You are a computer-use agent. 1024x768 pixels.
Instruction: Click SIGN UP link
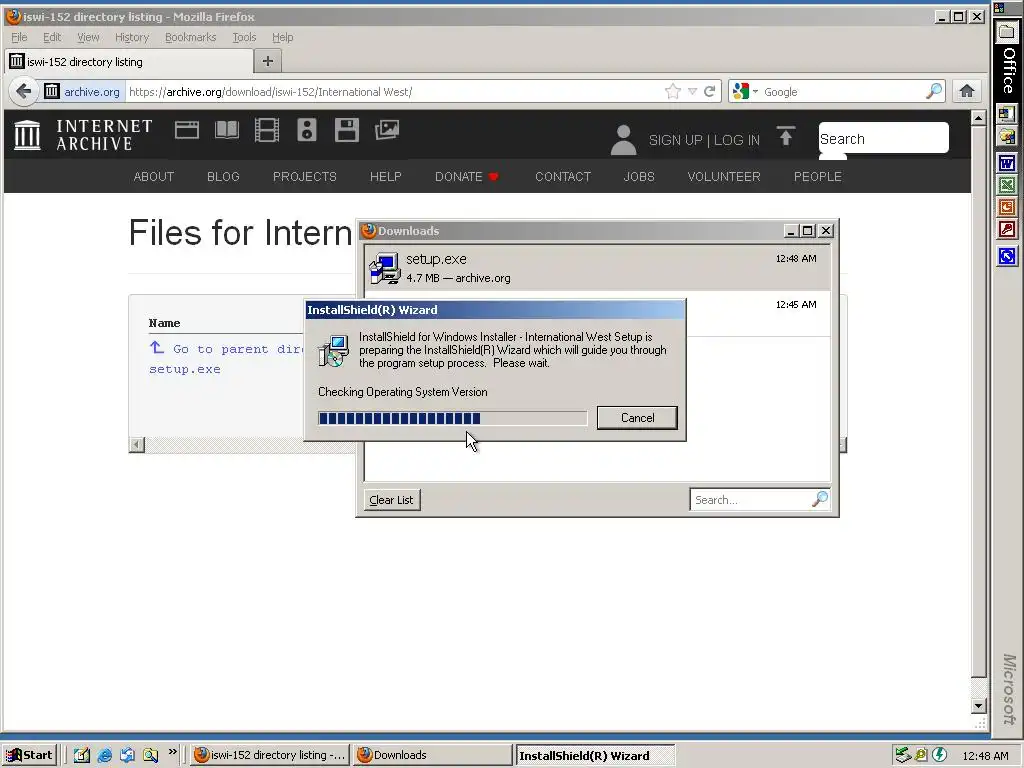675,140
